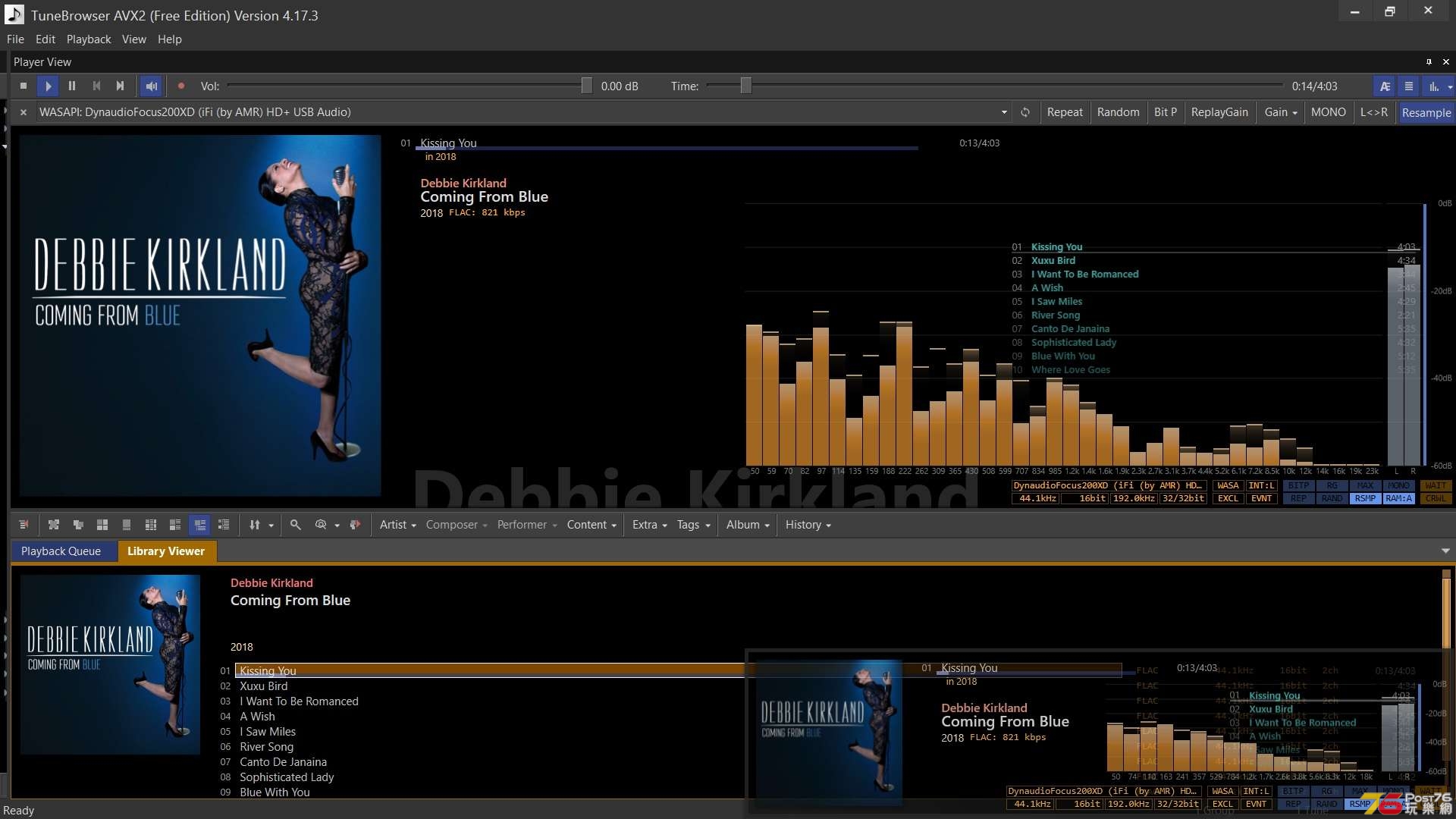Screen dimensions: 1456x819
Task: Click the volume slider handle
Action: [x=586, y=86]
